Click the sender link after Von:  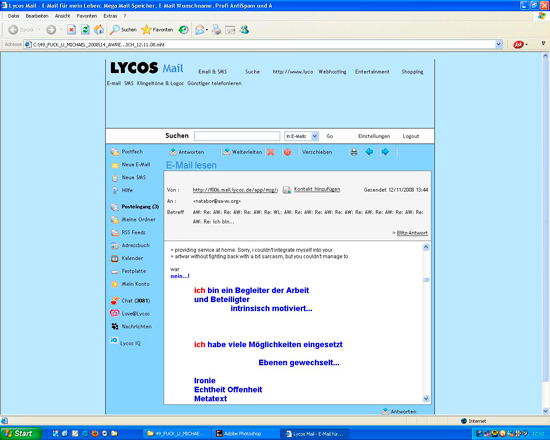pos(235,190)
